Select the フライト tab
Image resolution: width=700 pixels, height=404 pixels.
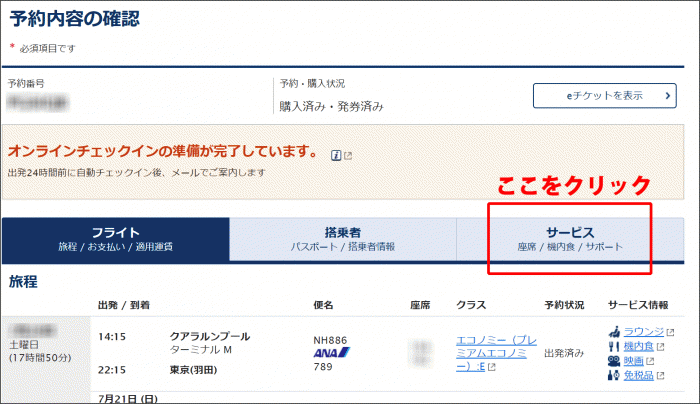[115, 239]
